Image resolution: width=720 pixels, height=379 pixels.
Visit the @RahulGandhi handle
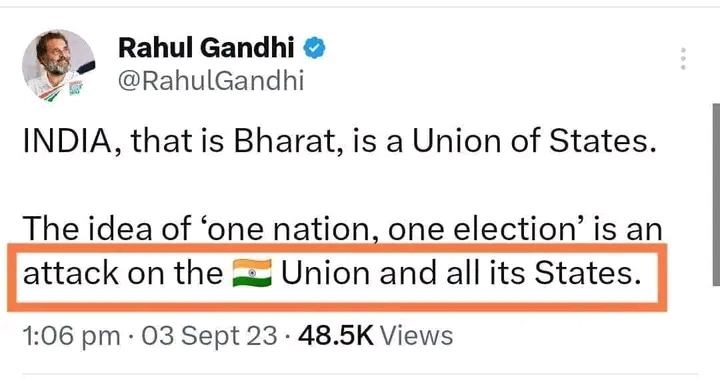pyautogui.click(x=211, y=80)
